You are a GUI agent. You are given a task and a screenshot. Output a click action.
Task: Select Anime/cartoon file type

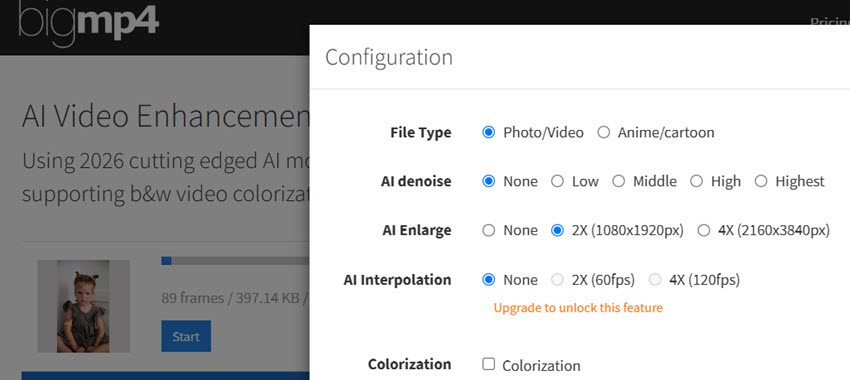603,132
